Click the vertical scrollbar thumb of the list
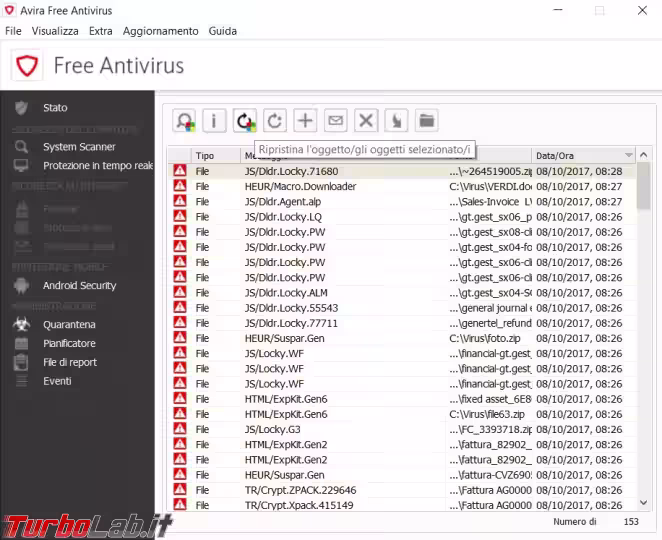 [644, 186]
